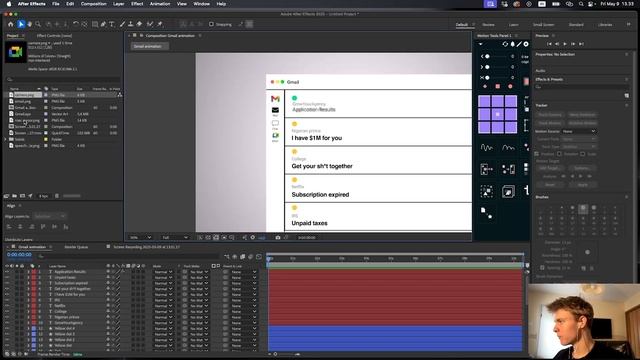
Task: Click the Home icon in toolbar
Action: (11, 24)
